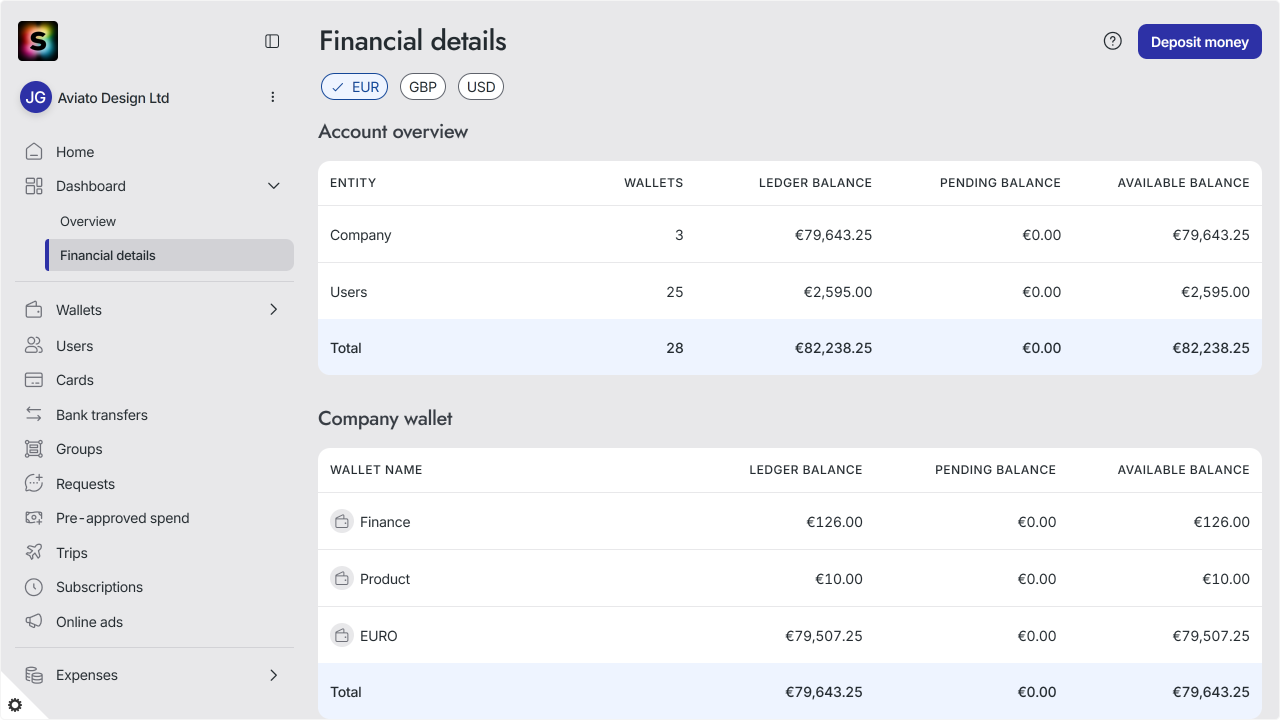Click the €126.00 Finance ledger balance

[835, 522]
